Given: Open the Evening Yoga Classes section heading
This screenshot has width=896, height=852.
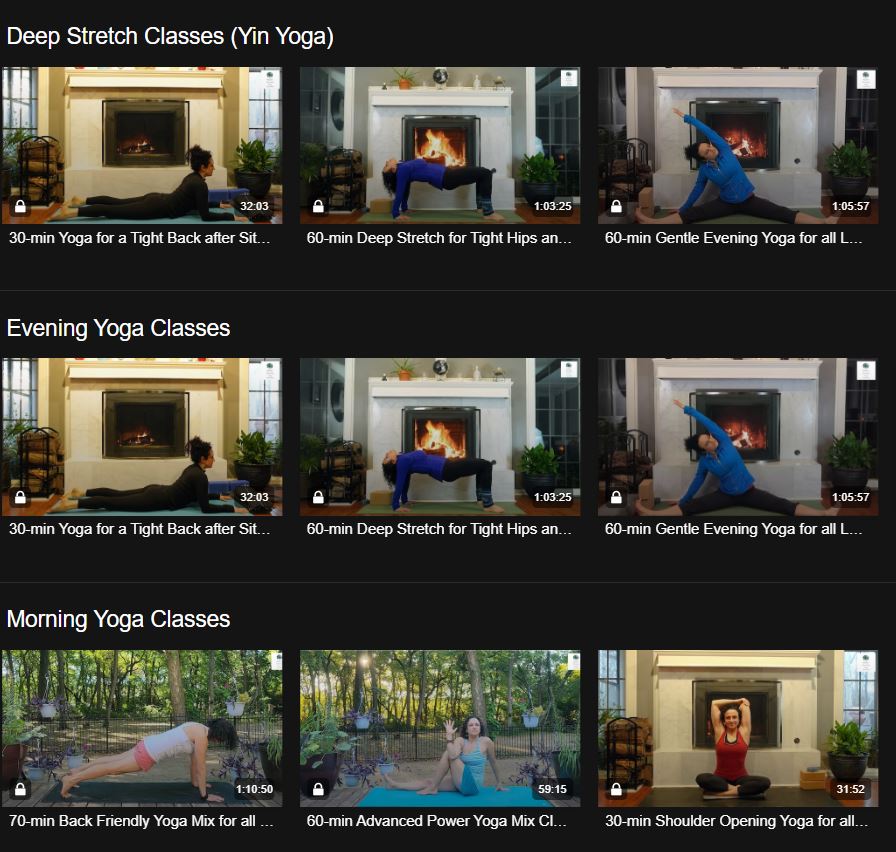Looking at the screenshot, I should (x=118, y=328).
